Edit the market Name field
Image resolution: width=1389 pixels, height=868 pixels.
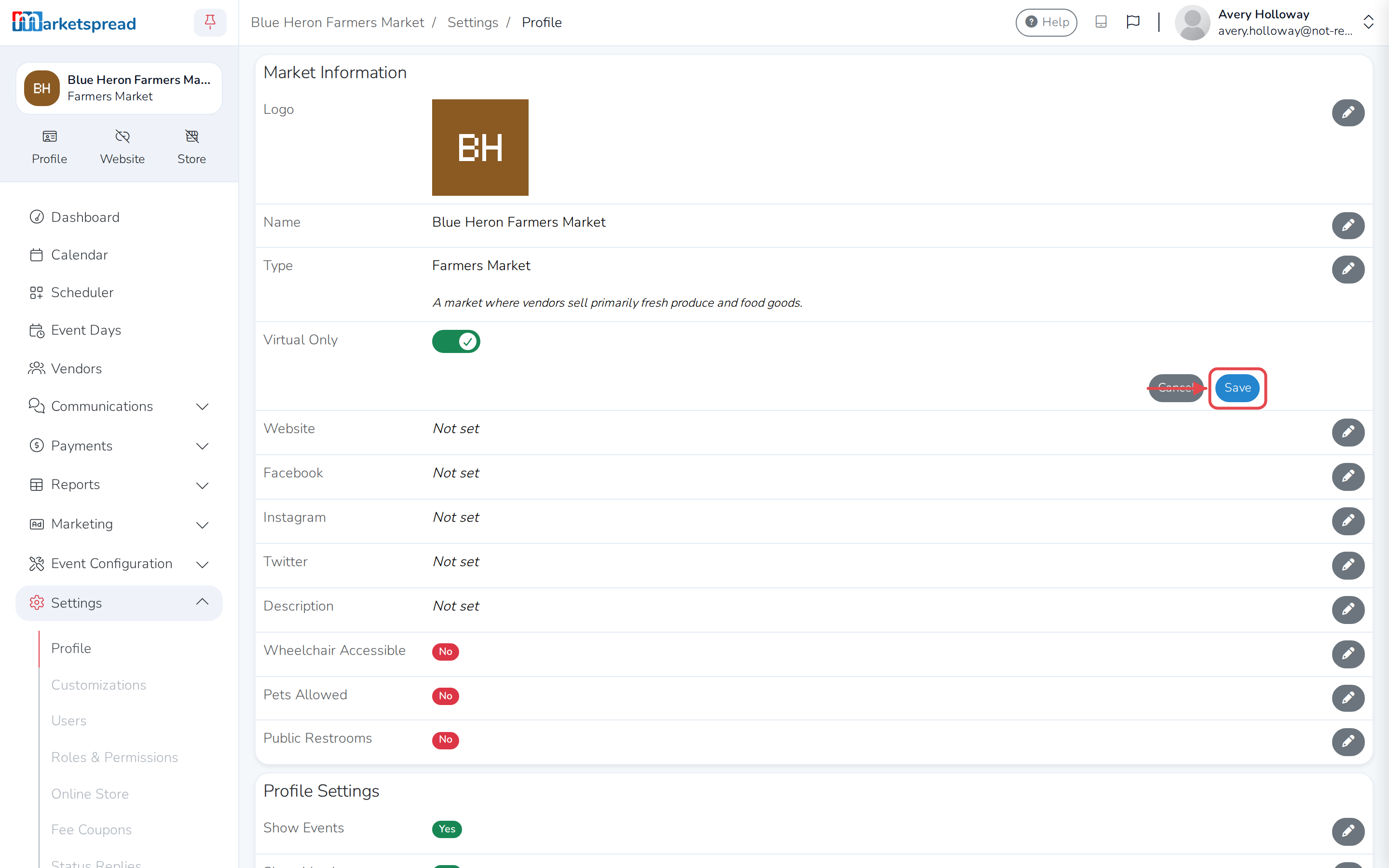tap(1348, 226)
